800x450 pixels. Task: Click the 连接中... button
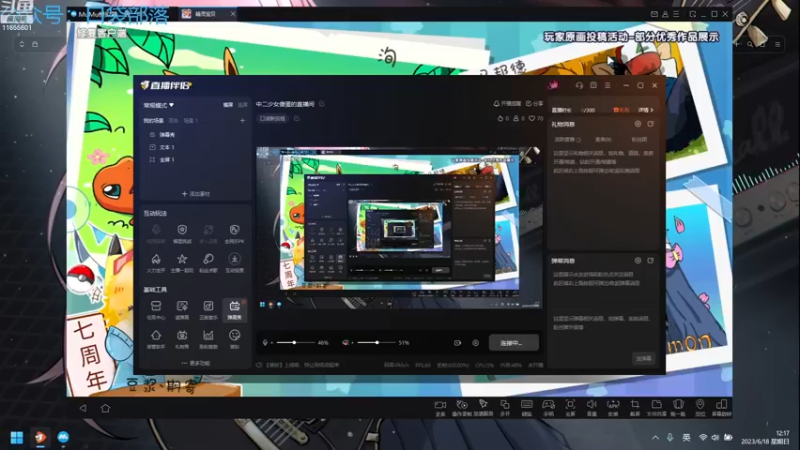click(x=513, y=343)
